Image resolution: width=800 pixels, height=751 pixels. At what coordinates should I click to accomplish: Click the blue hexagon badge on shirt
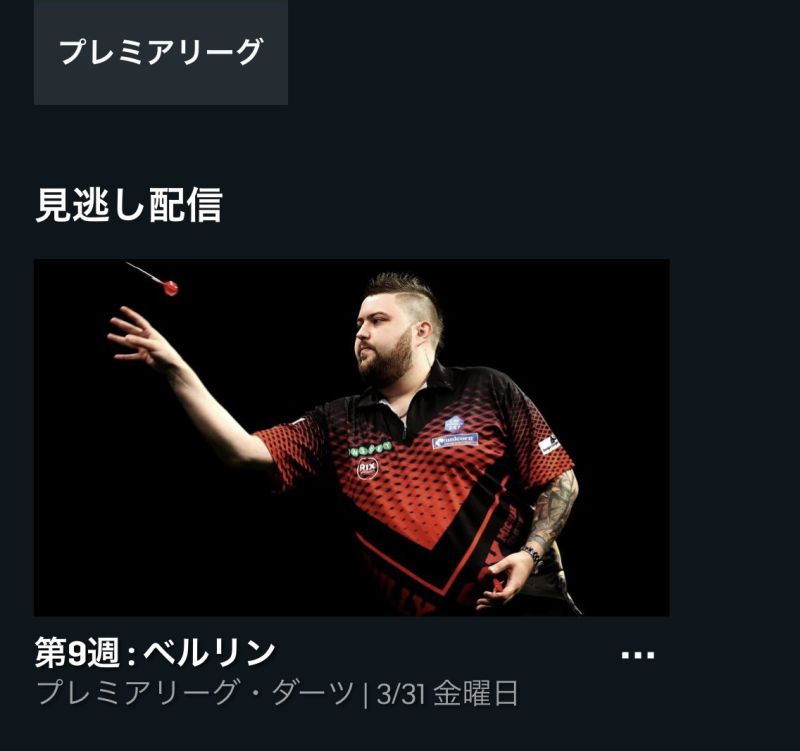click(454, 423)
